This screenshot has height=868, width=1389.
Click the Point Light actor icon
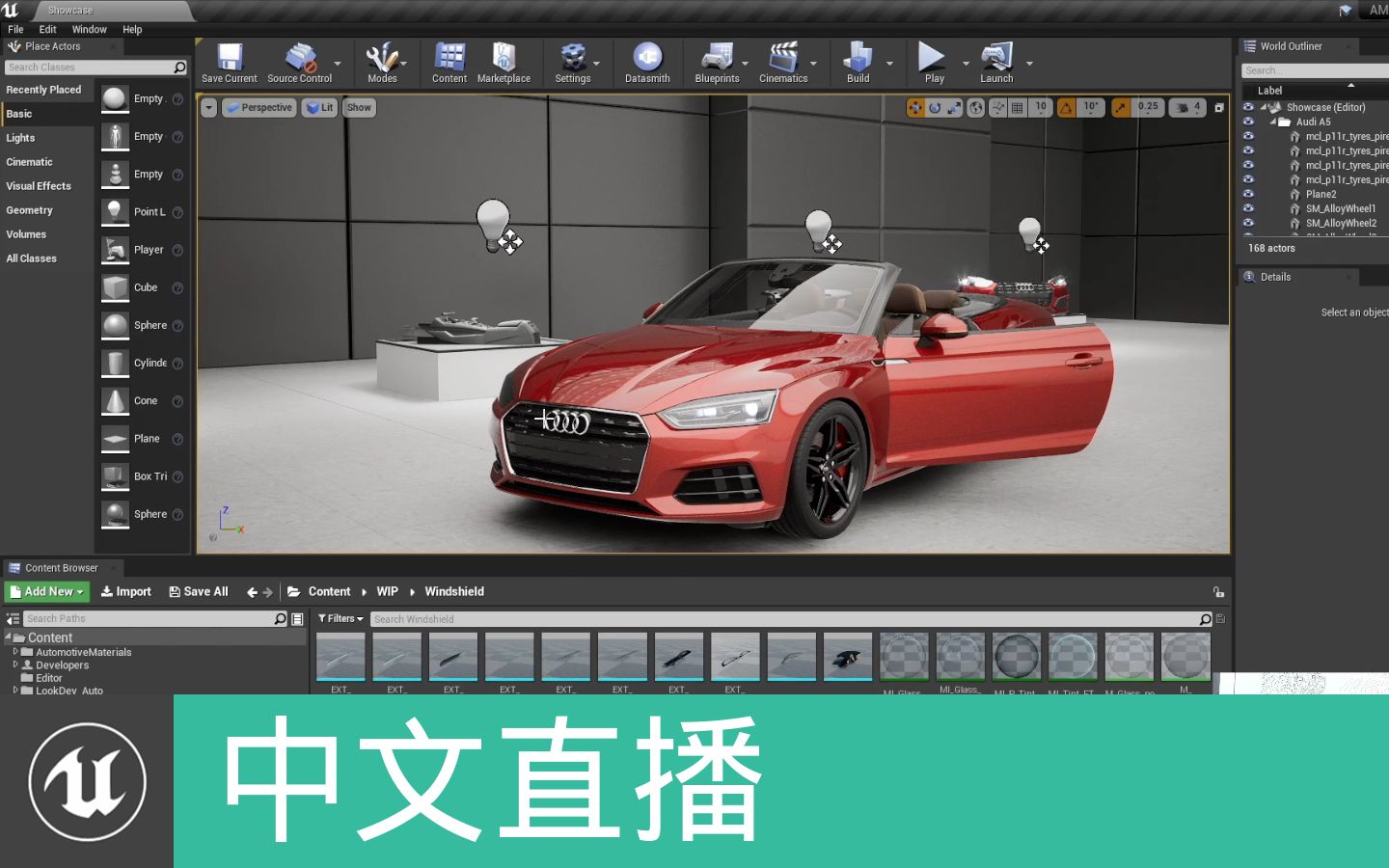(x=115, y=212)
